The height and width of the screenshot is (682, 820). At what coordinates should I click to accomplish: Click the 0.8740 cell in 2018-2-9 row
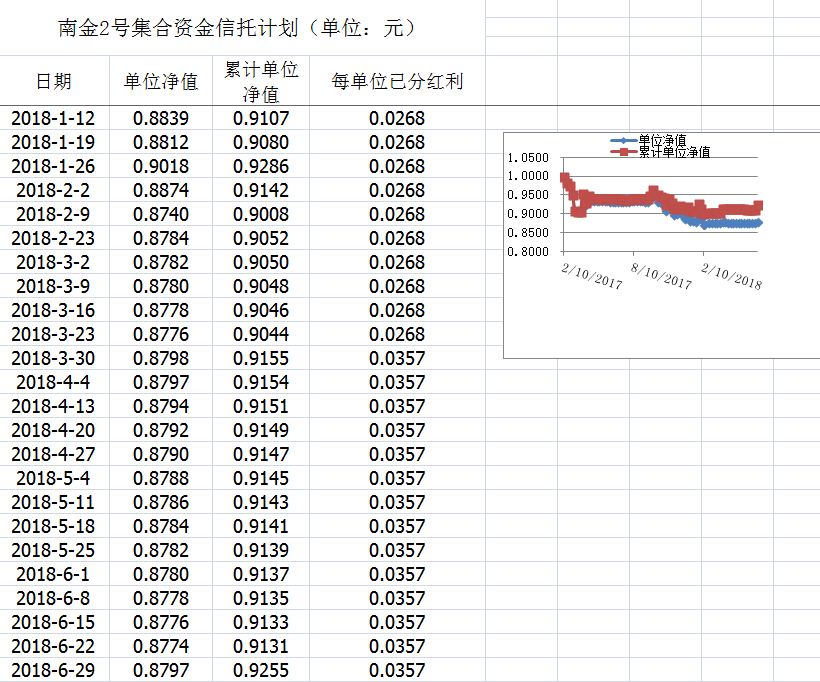click(x=160, y=214)
